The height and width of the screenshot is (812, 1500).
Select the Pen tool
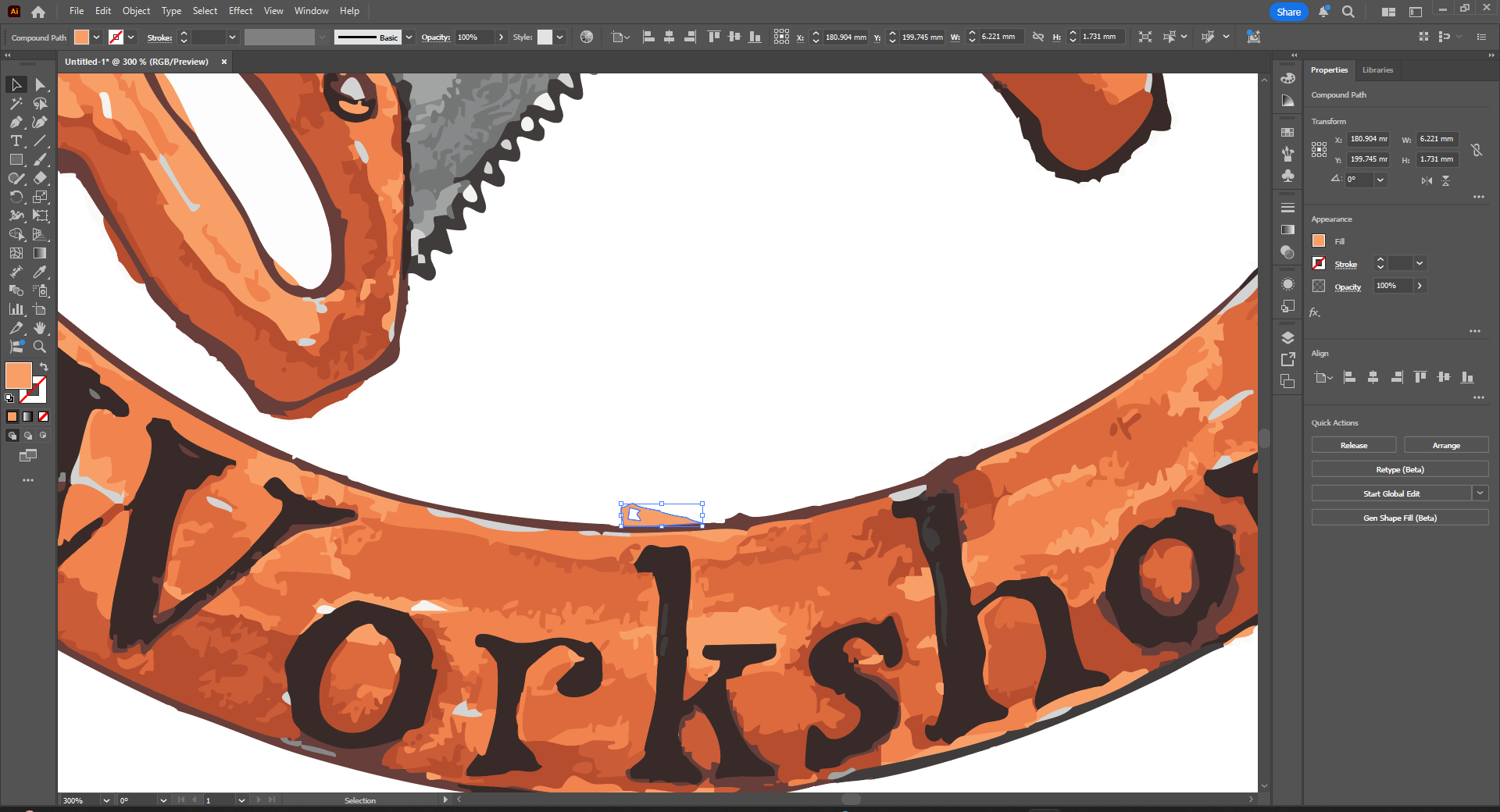coord(16,122)
